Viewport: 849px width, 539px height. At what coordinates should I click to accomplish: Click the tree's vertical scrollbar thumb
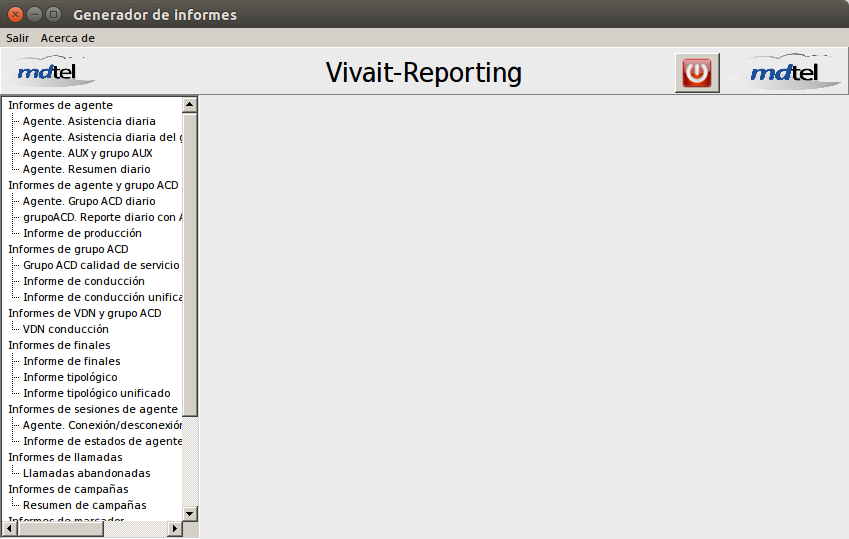pos(190,264)
